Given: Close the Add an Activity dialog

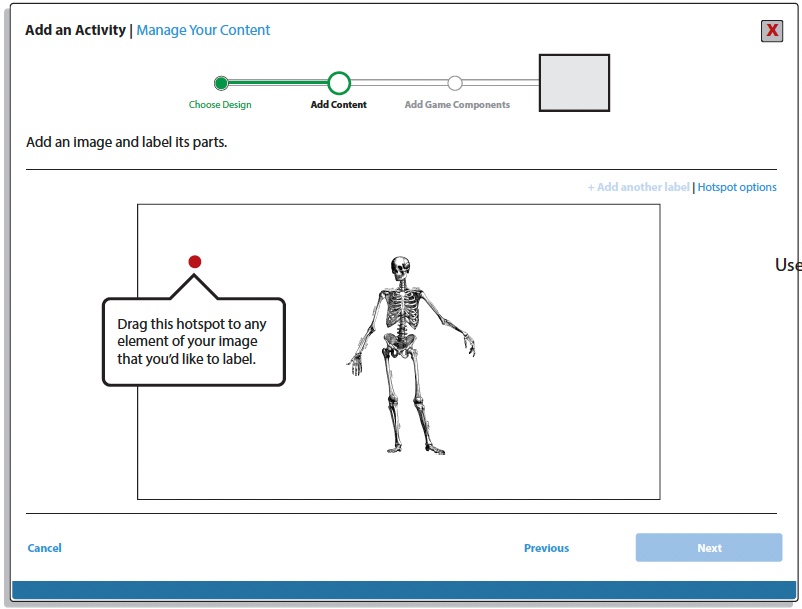Looking at the screenshot, I should tap(771, 30).
